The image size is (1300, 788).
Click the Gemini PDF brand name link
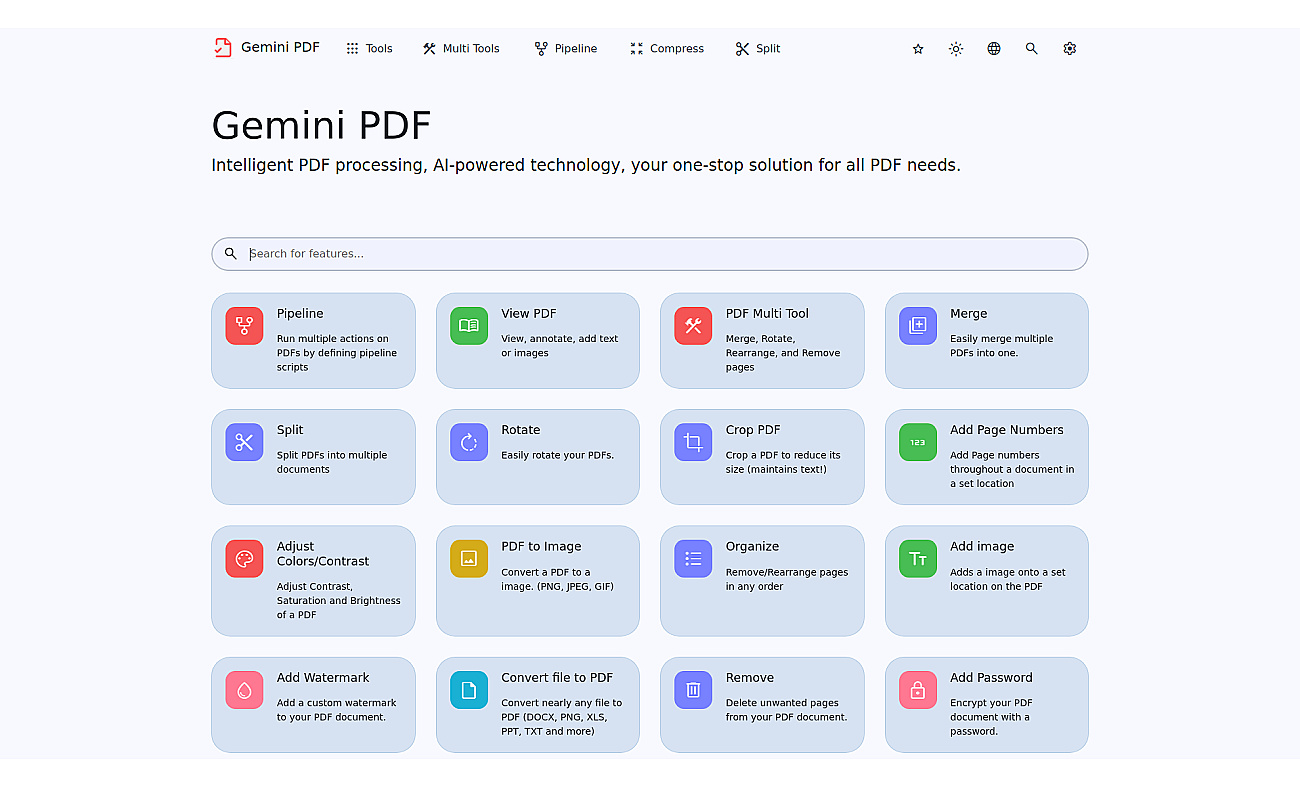click(280, 48)
